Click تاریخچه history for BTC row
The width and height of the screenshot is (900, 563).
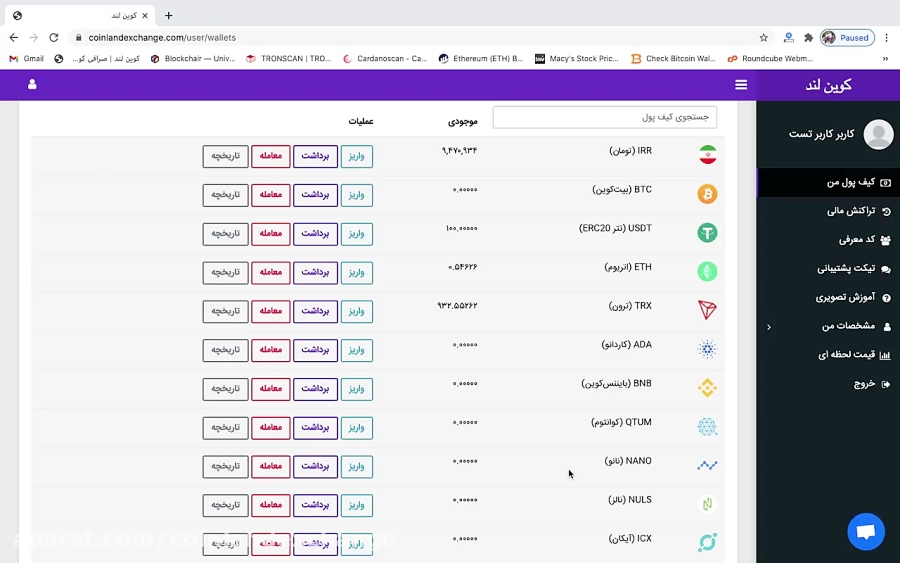point(225,195)
